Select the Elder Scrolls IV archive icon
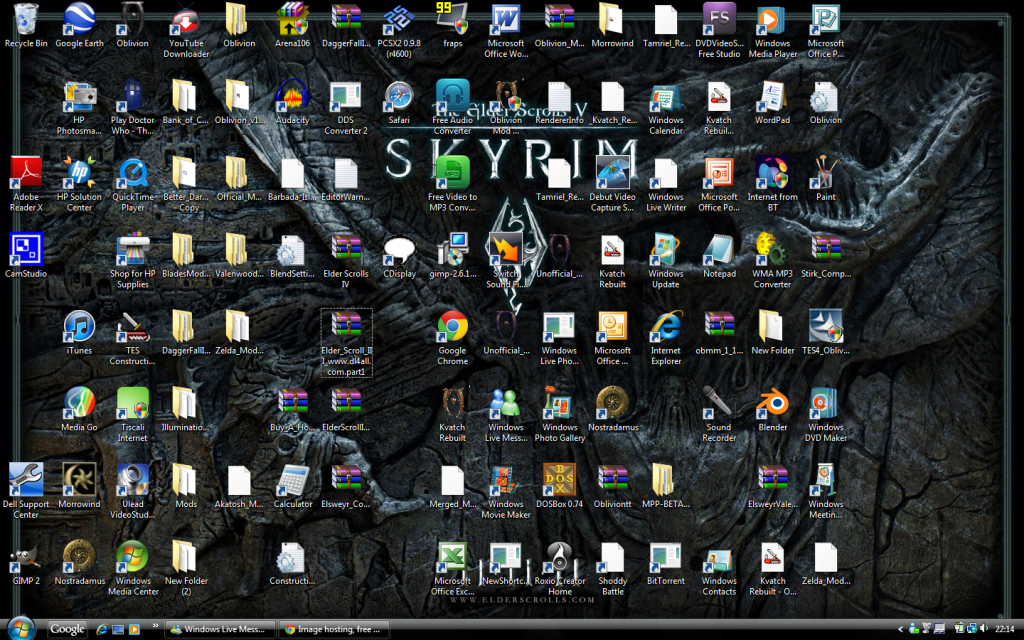 click(x=346, y=250)
